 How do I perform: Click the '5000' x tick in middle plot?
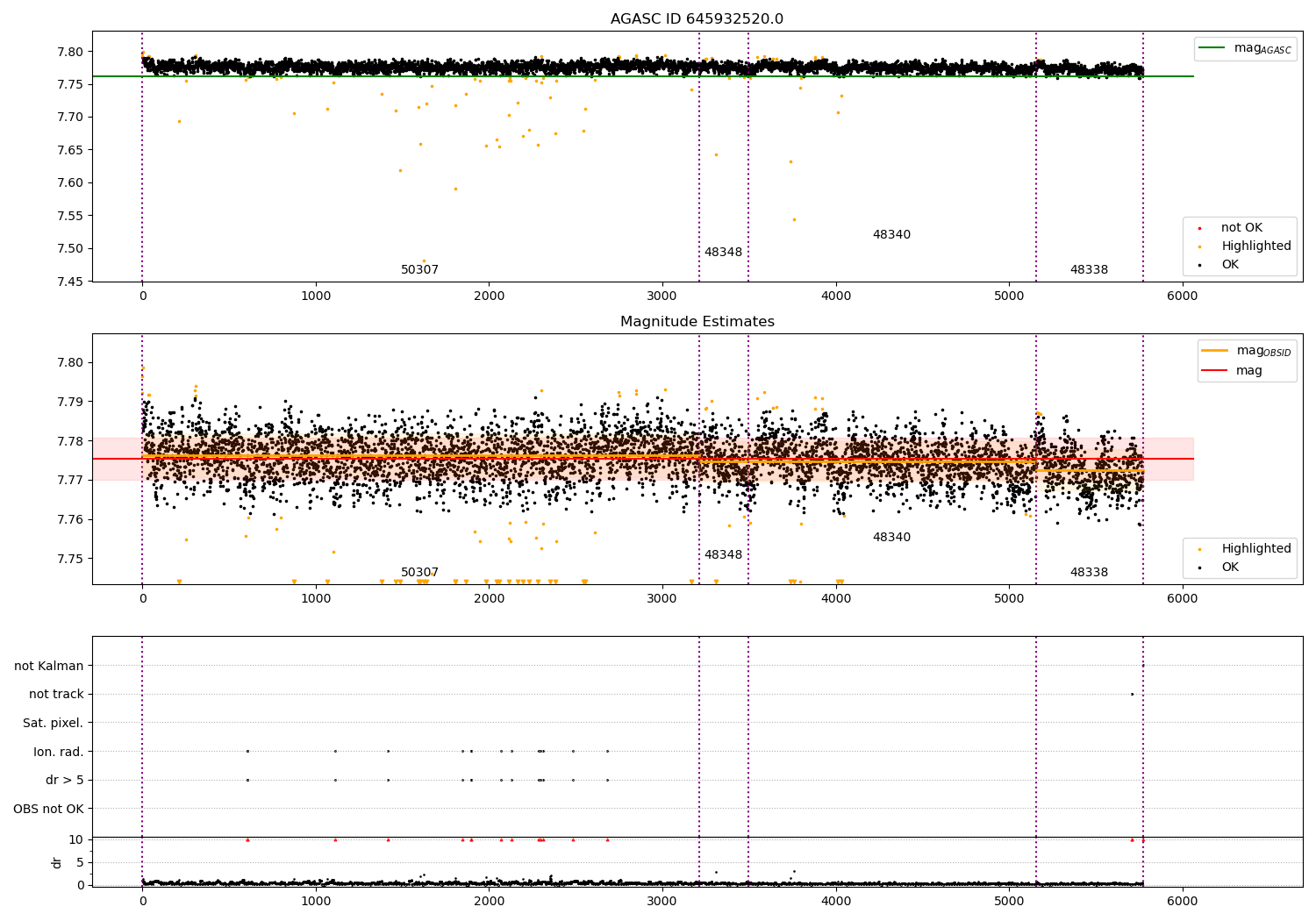point(1009,599)
